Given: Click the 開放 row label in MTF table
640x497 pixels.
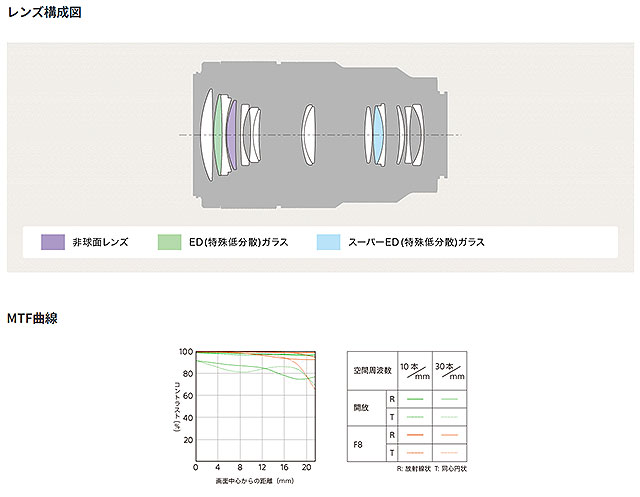Looking at the screenshot, I should coord(361,406).
